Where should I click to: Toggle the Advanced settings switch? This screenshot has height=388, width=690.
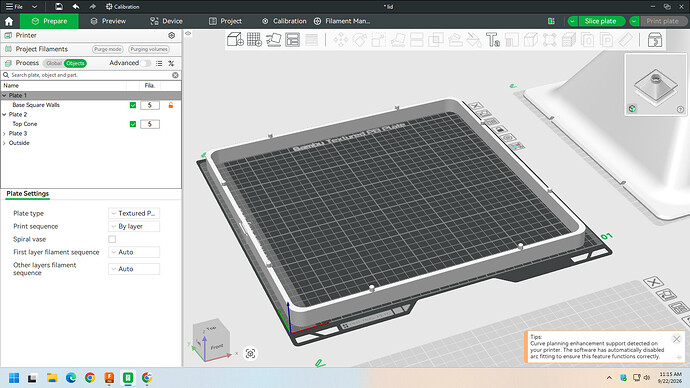coord(146,63)
